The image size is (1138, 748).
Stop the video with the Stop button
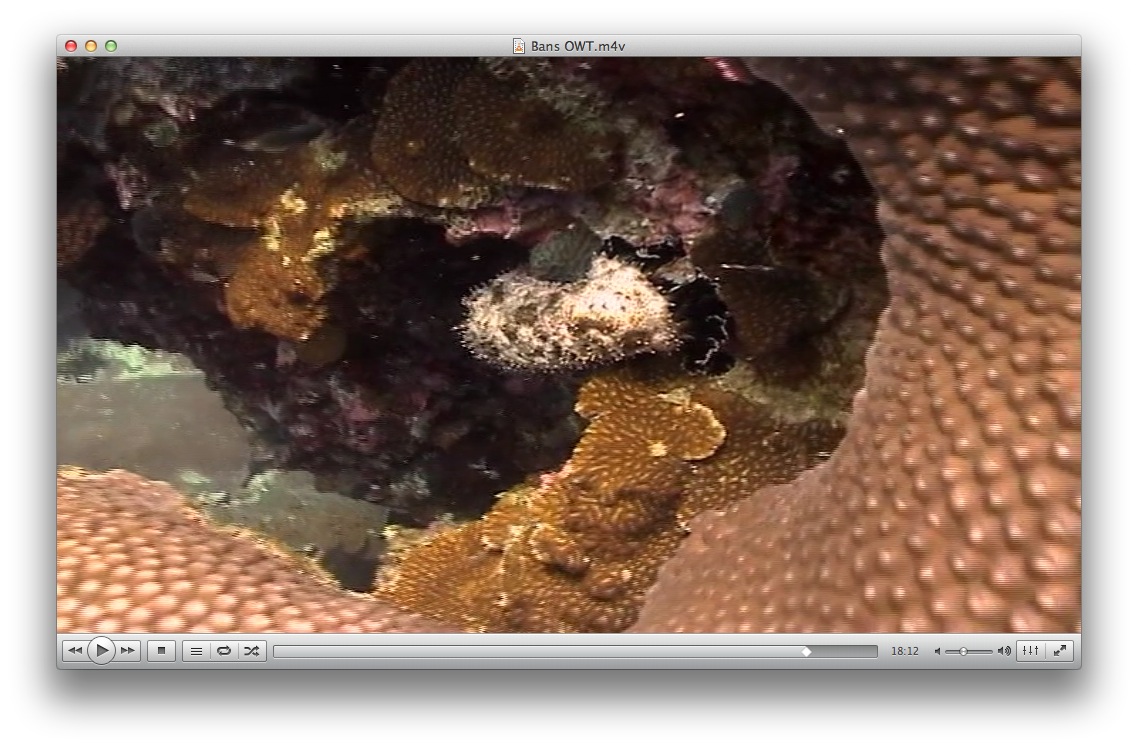tap(161, 651)
